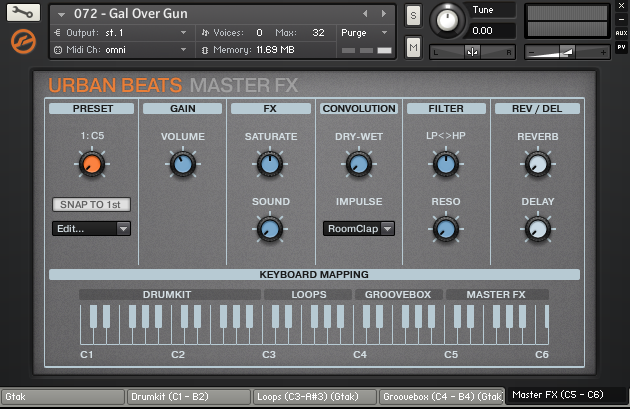The image size is (630, 409).
Task: Open the Edit... preset dropdown
Action: point(91,228)
